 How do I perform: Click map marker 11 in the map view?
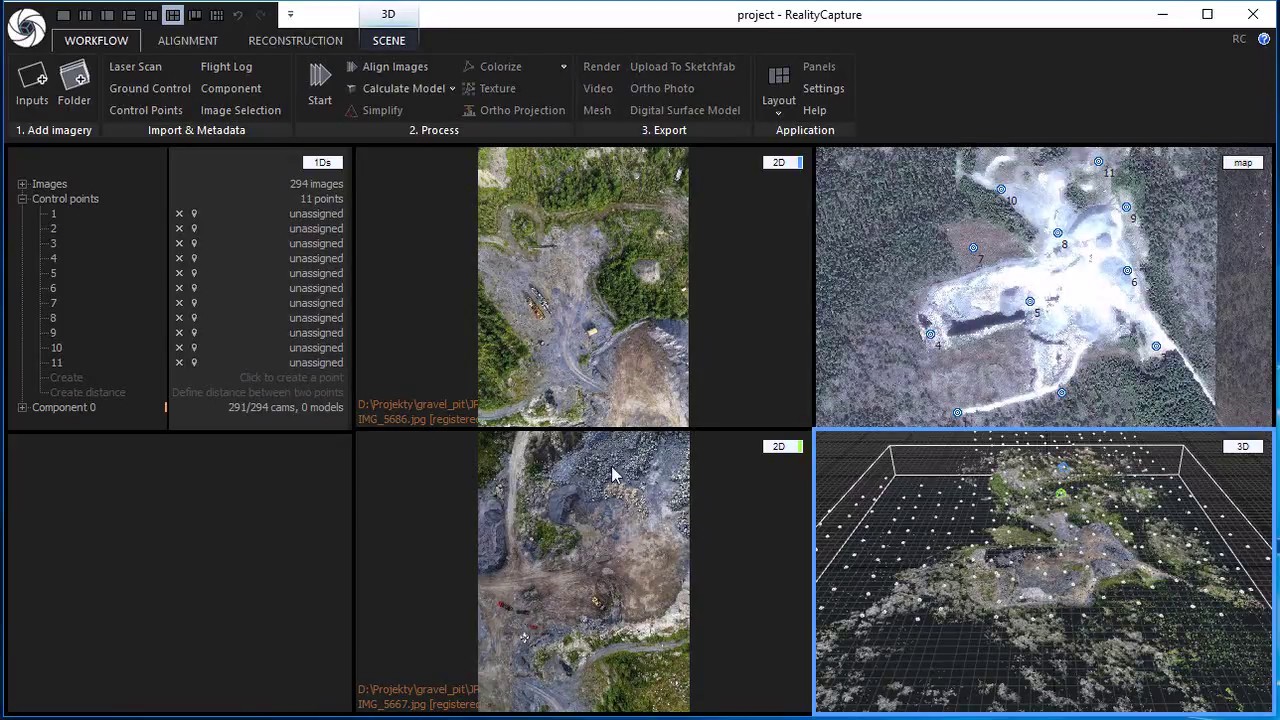(x=1098, y=161)
